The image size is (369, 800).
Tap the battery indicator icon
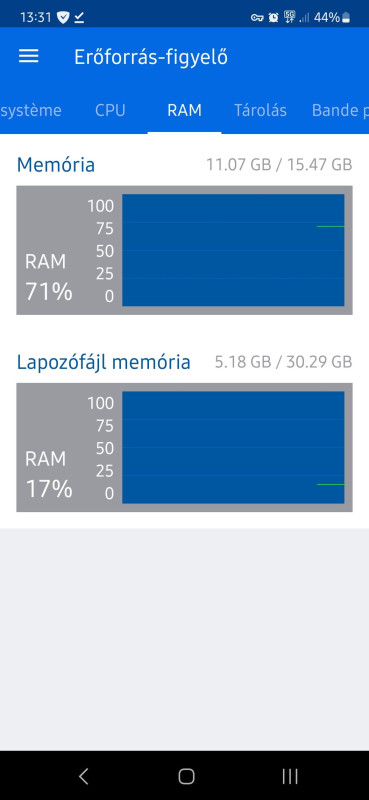click(x=346, y=18)
